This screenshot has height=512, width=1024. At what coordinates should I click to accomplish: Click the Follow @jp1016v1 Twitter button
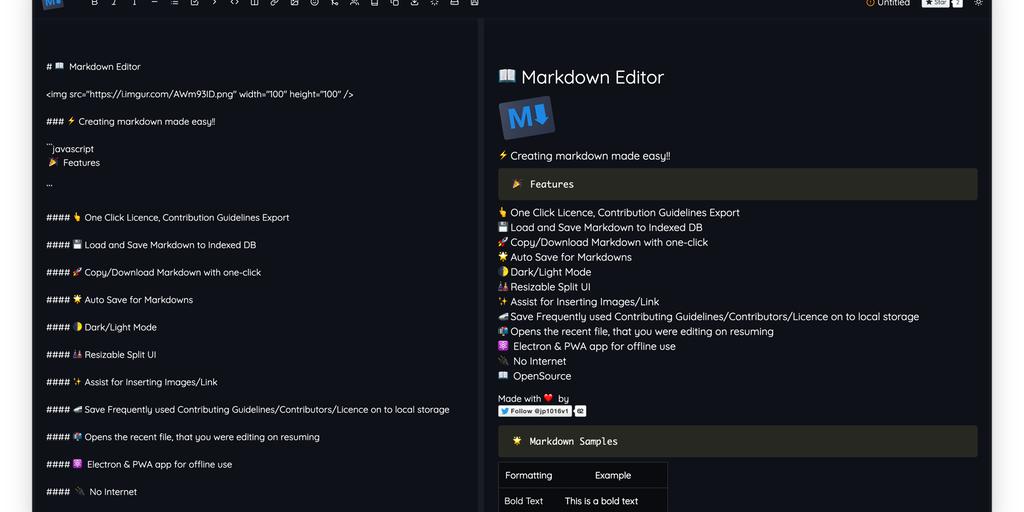click(535, 411)
